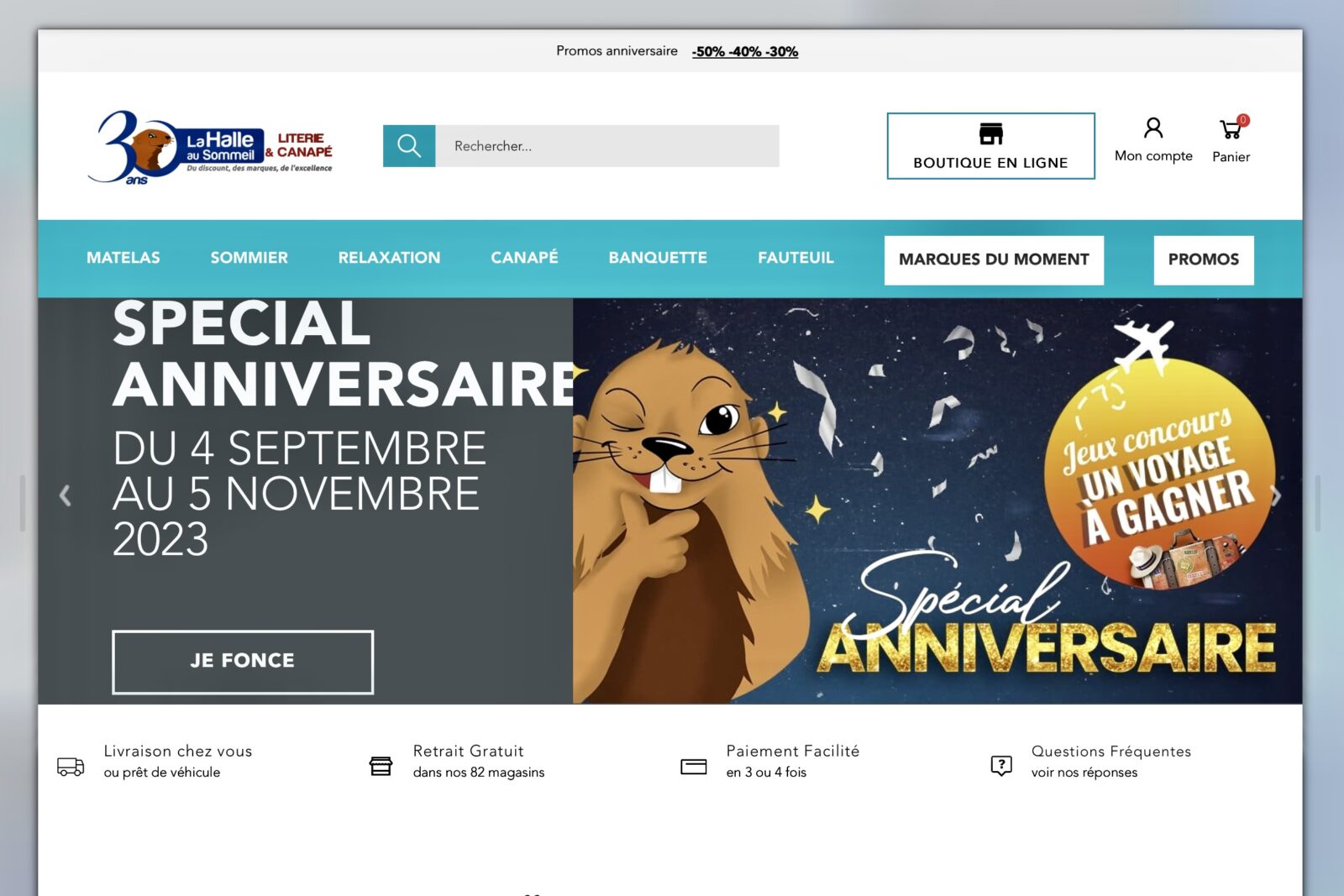The height and width of the screenshot is (896, 1344).
Task: Click the PROMOS button
Action: coord(1204,259)
